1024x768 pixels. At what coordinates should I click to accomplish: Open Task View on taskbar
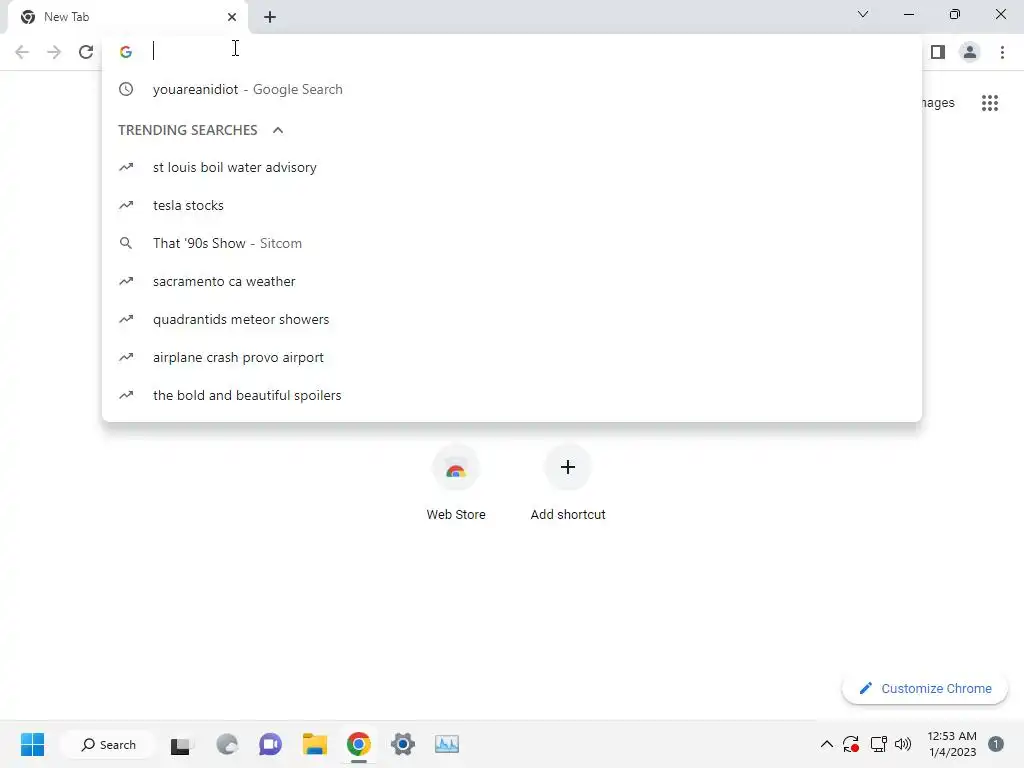181,745
